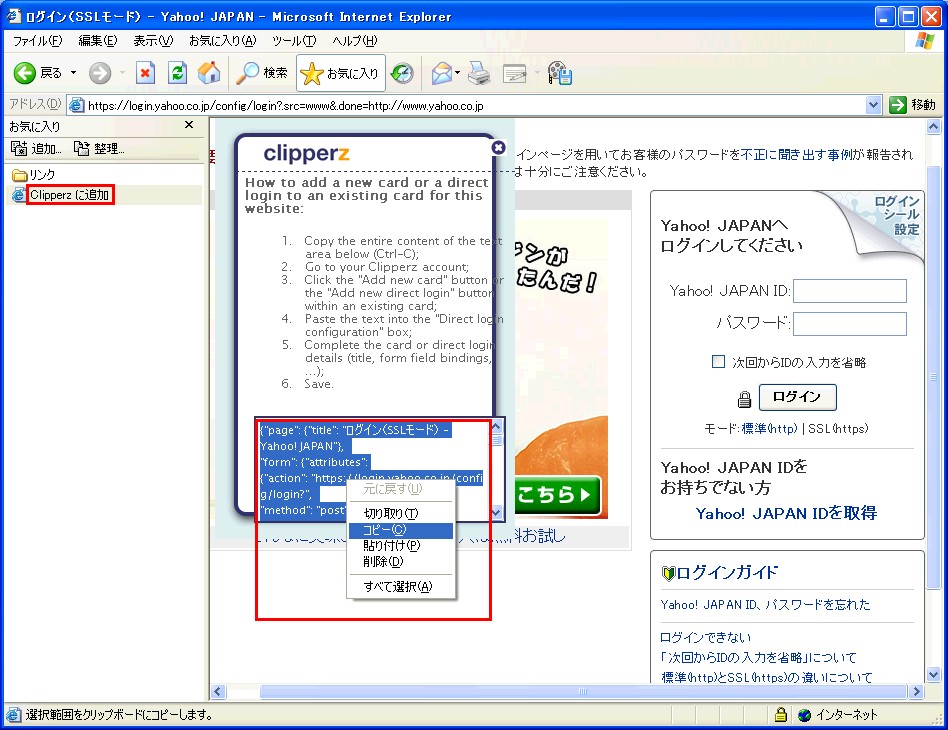Choose すべて選択(A) in the context menu
The width and height of the screenshot is (948, 730).
tap(400, 586)
